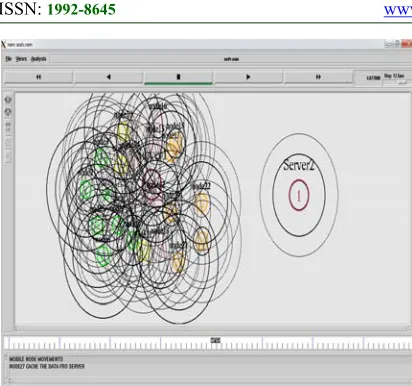The height and width of the screenshot is (386, 412).
Task: Click the play forward button
Action: click(248, 77)
